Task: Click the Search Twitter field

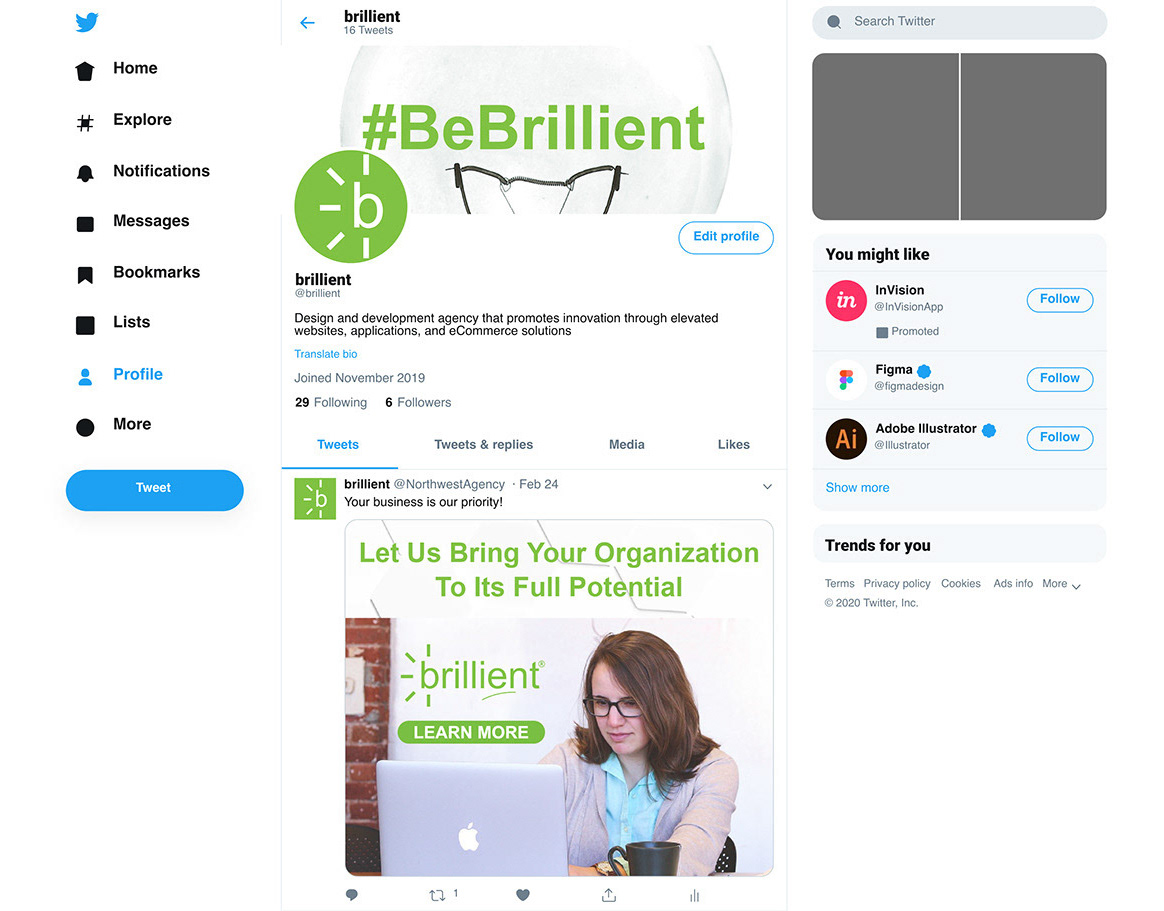Action: click(x=959, y=22)
